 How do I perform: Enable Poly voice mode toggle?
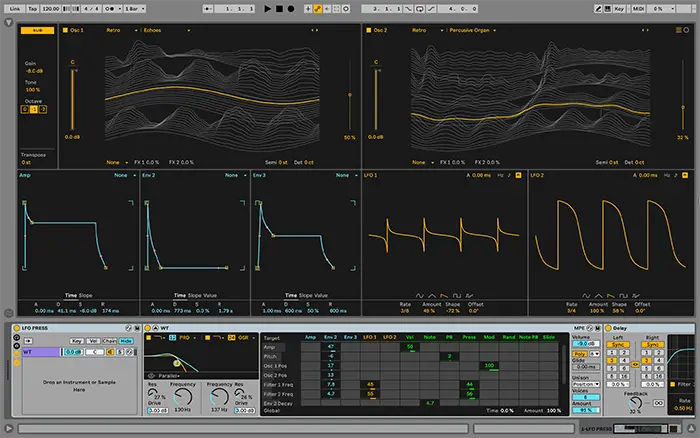(x=580, y=354)
